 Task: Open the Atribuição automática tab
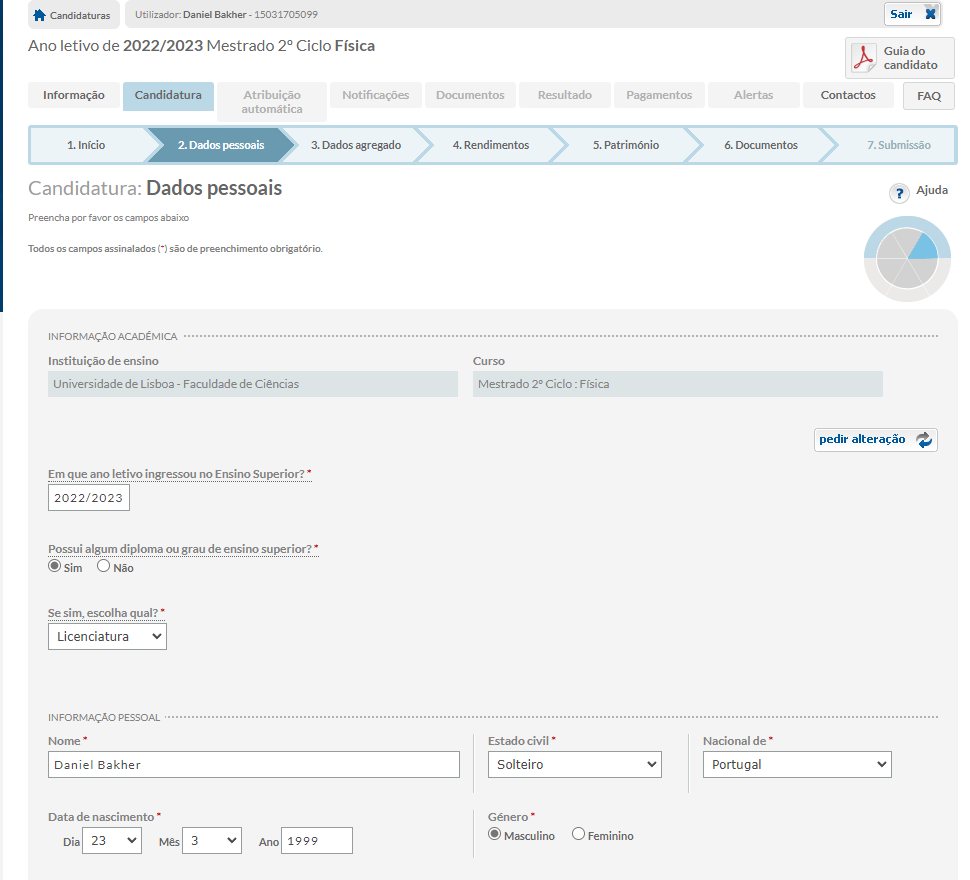coord(272,101)
